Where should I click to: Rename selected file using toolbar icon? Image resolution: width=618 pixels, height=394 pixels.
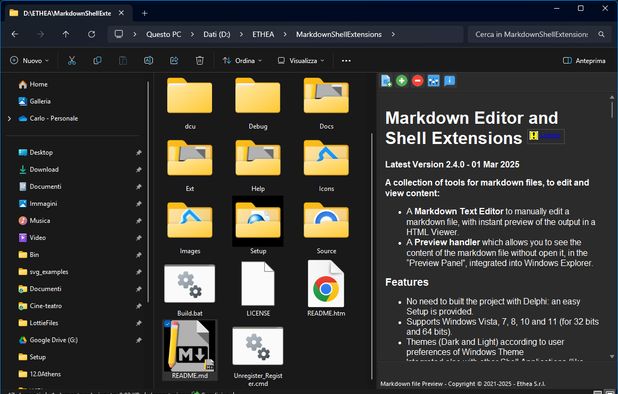[x=148, y=61]
